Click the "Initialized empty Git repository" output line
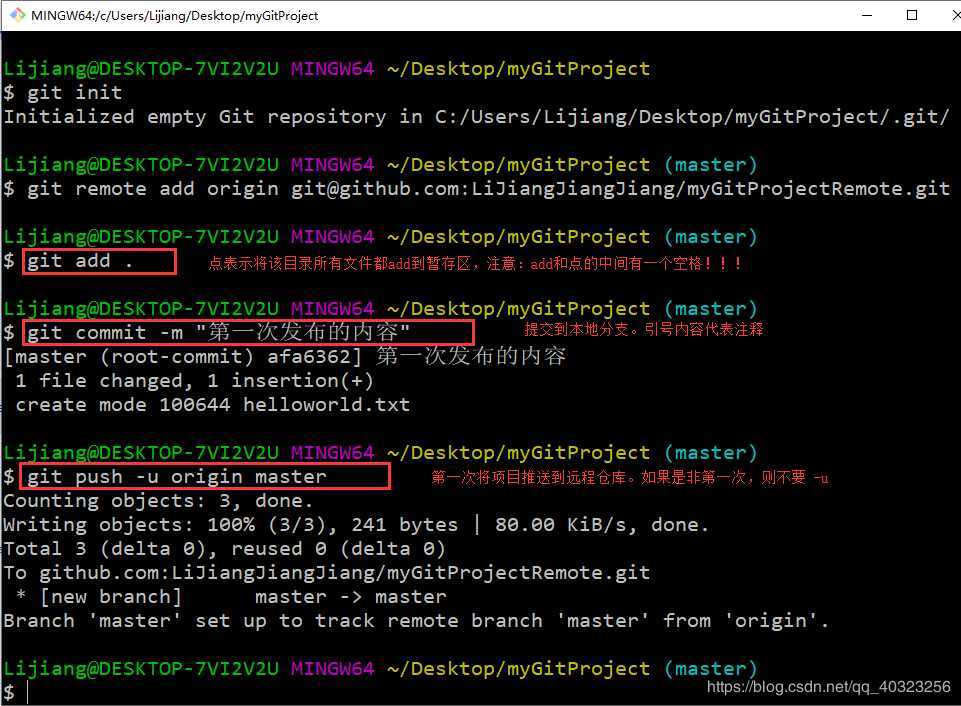The image size is (961, 706). [x=476, y=116]
